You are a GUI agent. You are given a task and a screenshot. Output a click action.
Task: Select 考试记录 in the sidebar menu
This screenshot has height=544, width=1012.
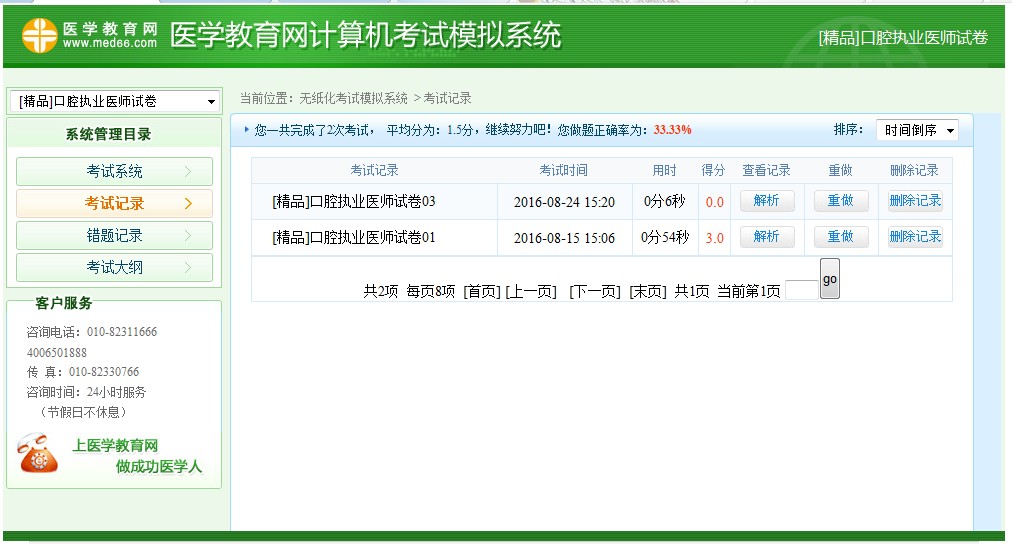tap(114, 203)
